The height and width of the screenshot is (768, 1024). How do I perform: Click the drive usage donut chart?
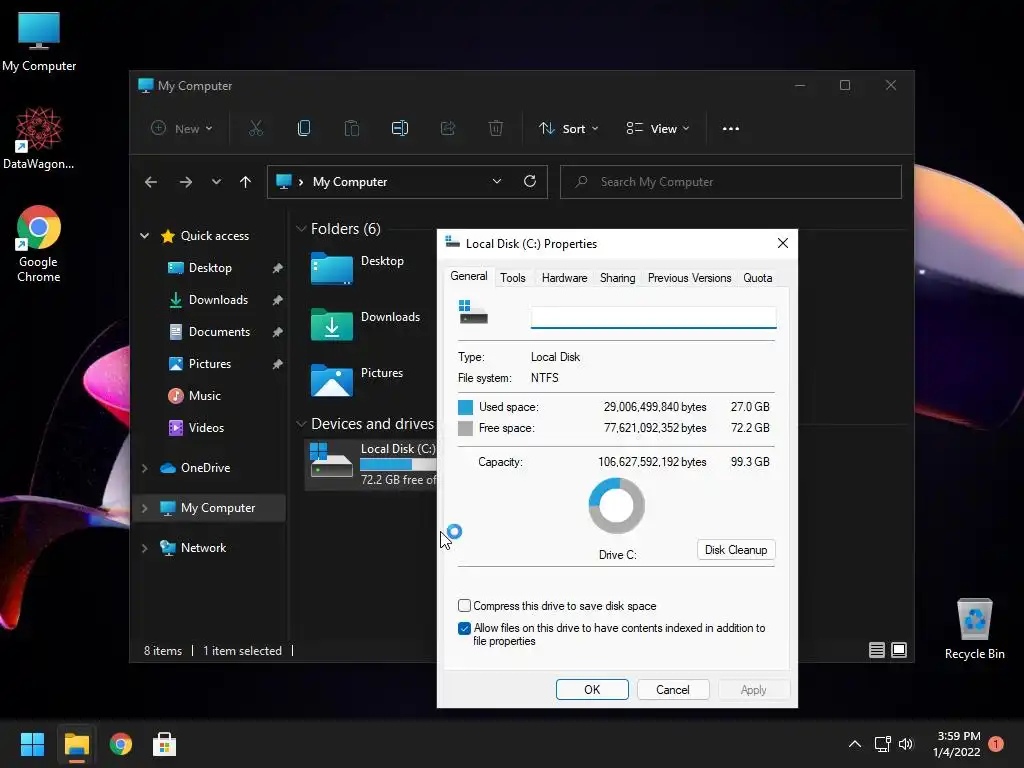(616, 506)
